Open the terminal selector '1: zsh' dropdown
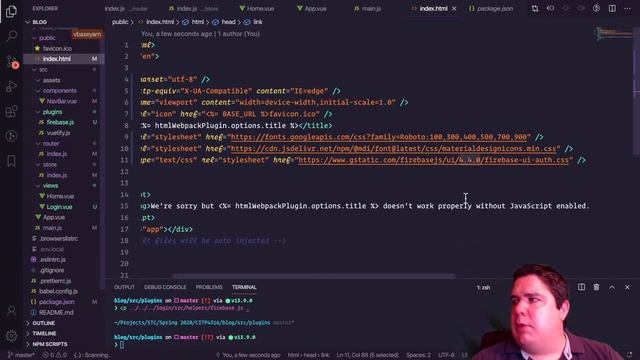Image resolution: width=640 pixels, height=360 pixels. [x=484, y=288]
